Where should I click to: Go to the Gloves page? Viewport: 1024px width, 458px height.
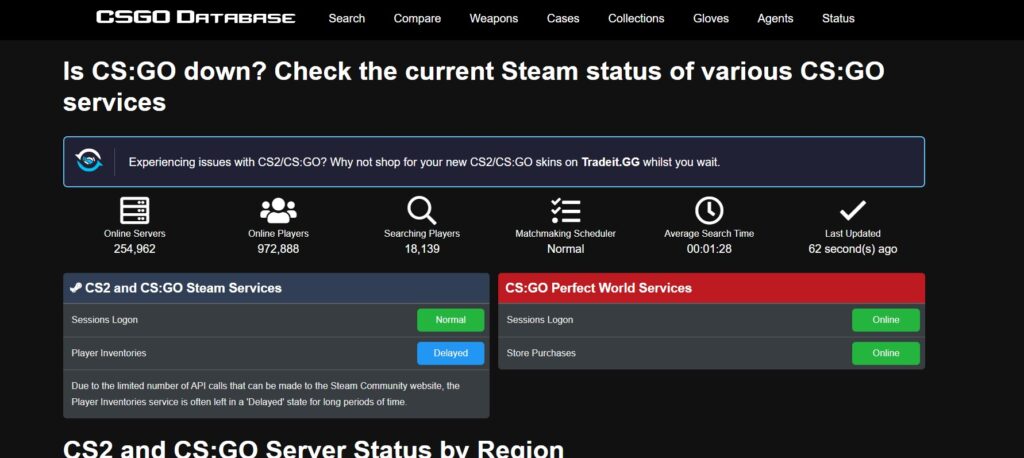coord(711,18)
